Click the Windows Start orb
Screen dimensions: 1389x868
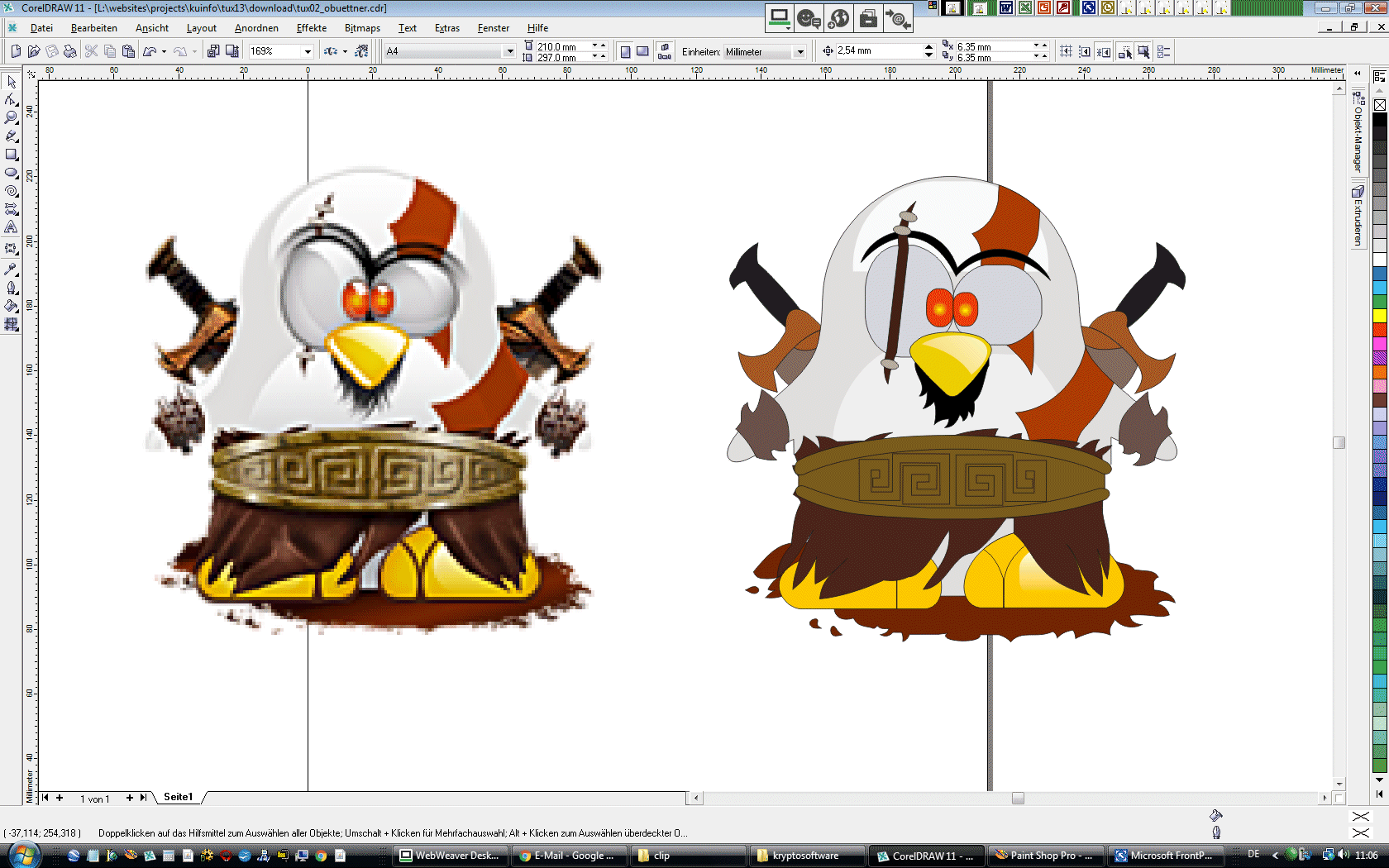tap(23, 855)
